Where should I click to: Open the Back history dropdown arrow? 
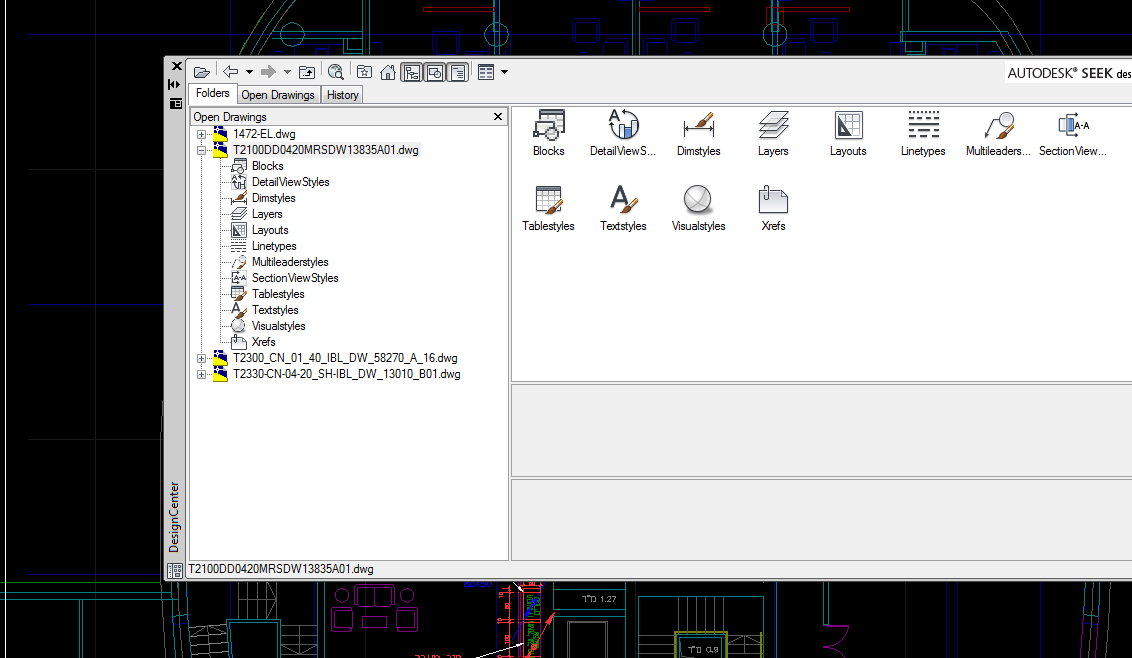pos(249,72)
